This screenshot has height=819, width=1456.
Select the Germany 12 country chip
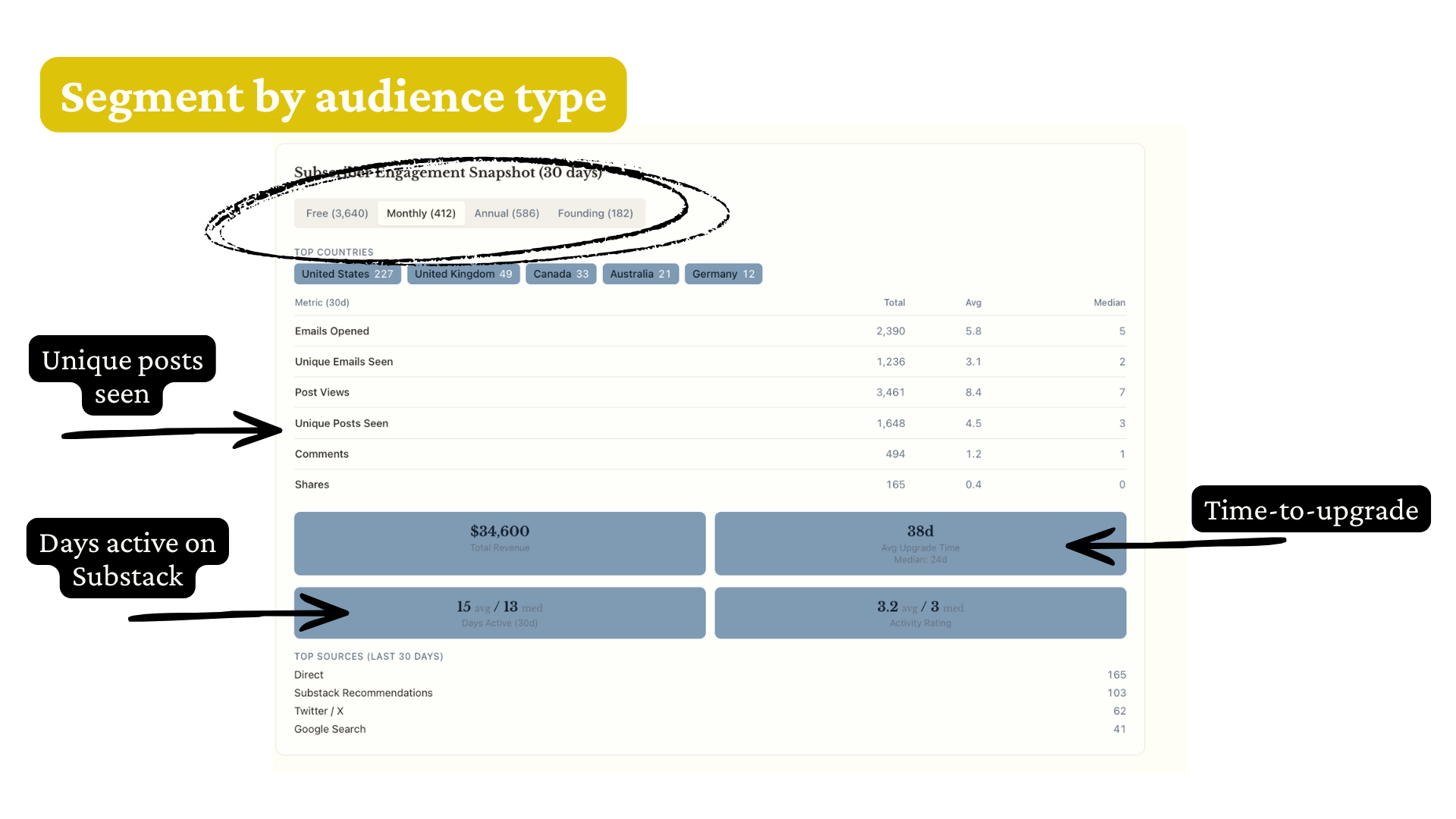point(723,274)
